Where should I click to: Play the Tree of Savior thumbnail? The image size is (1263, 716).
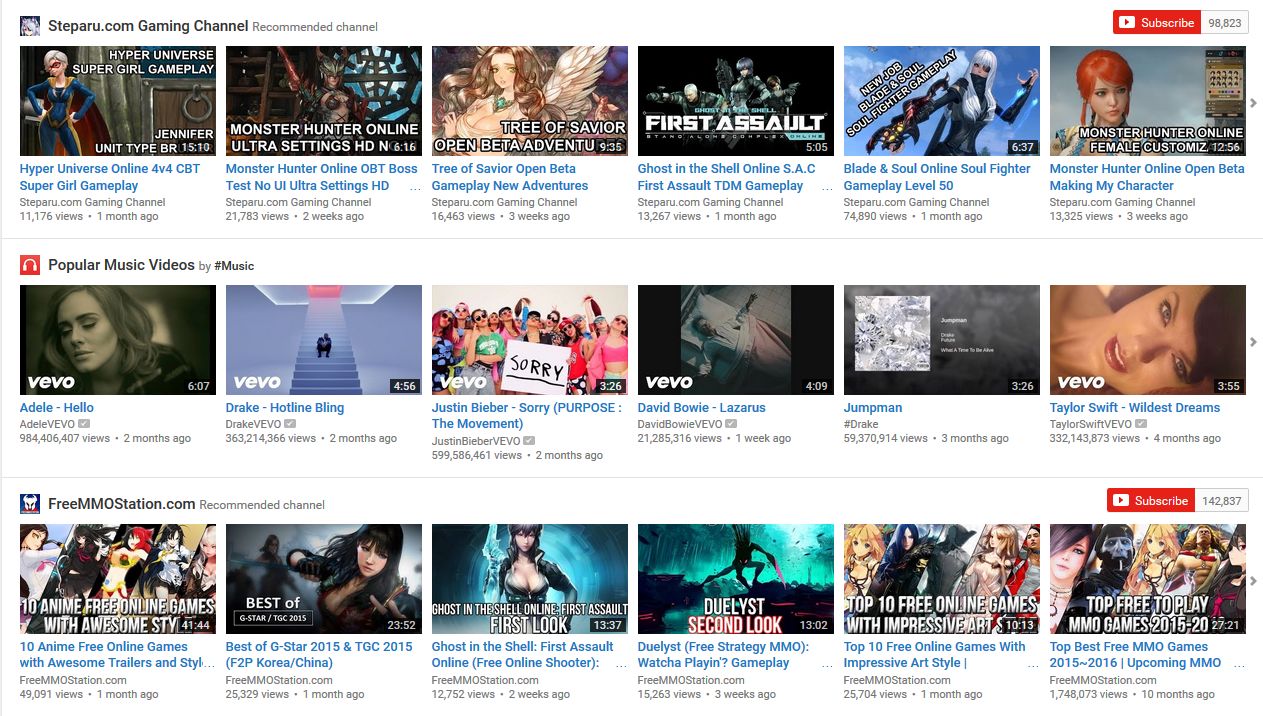click(x=530, y=101)
